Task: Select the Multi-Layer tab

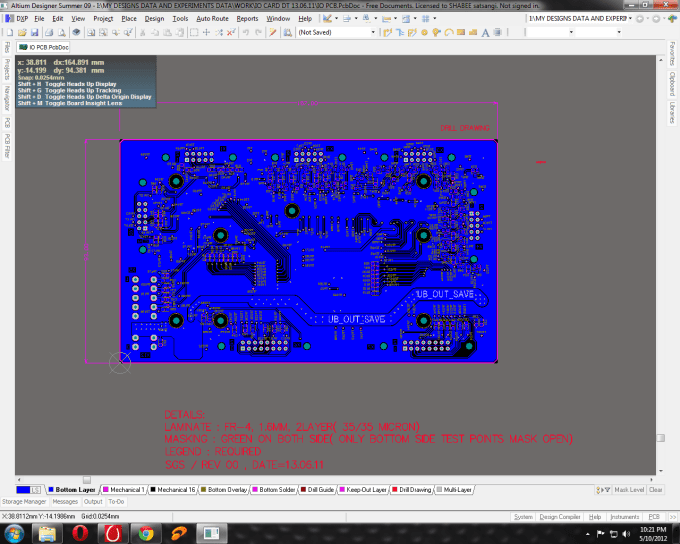Action: (454, 490)
